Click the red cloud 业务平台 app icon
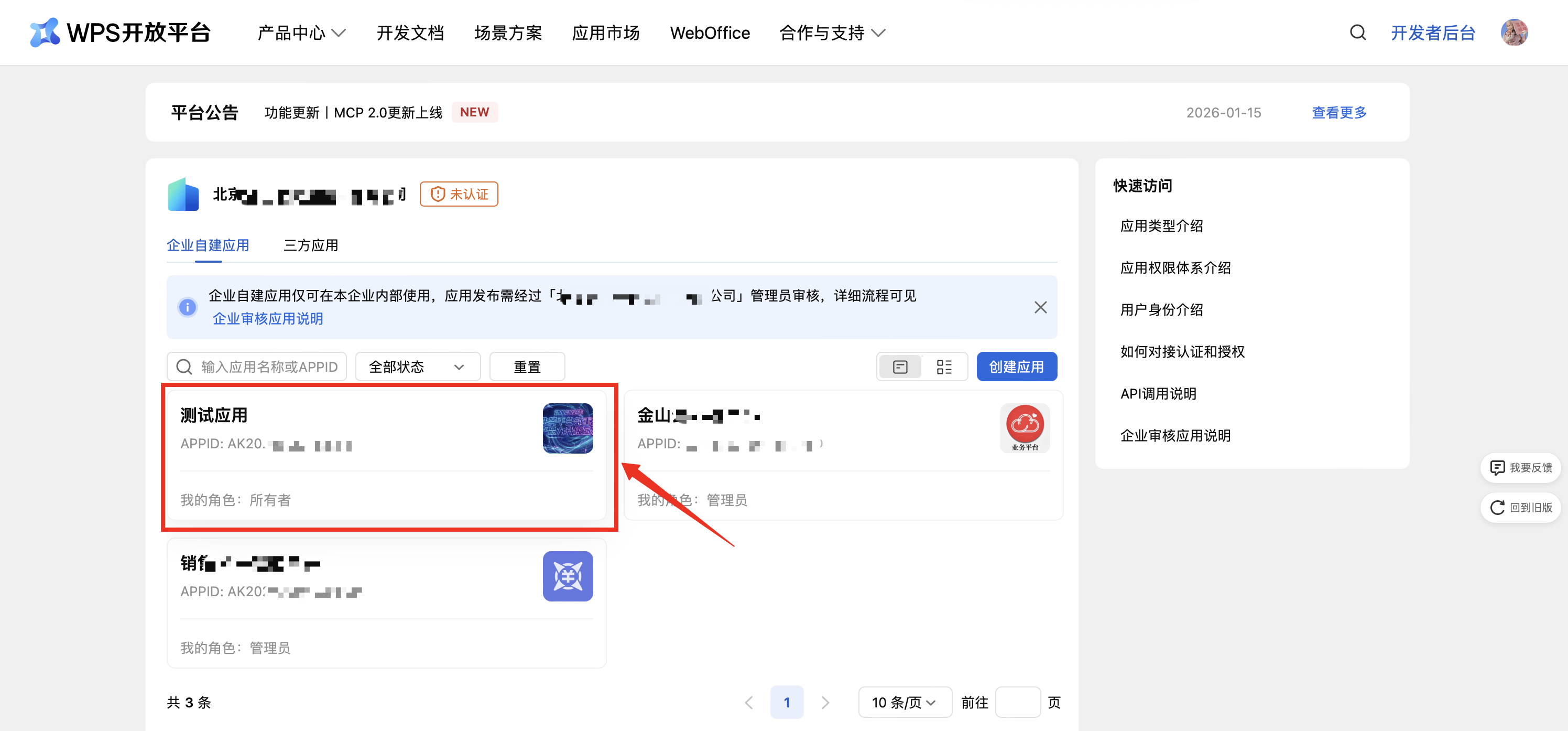1568x731 pixels. click(1025, 428)
